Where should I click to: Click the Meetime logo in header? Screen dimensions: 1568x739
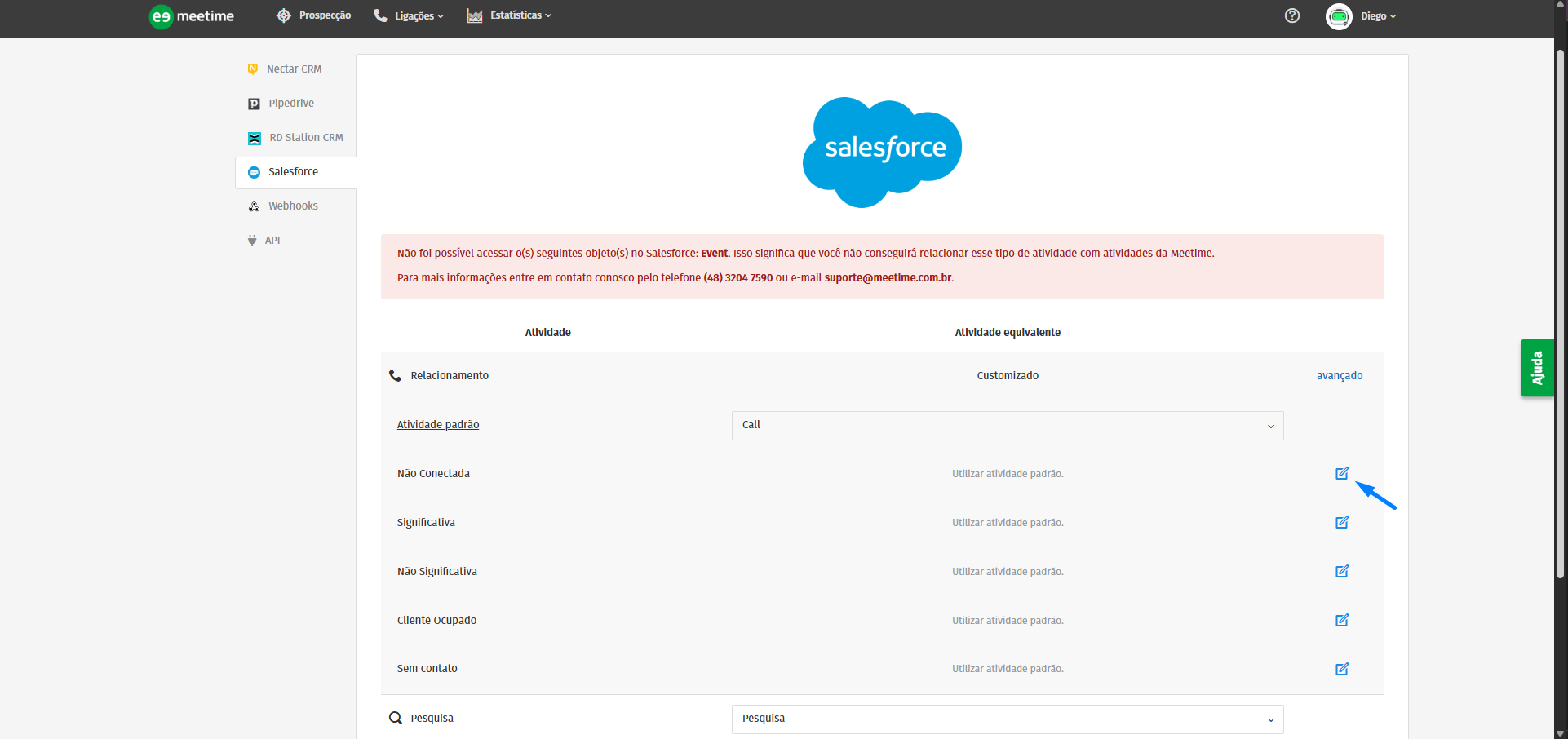tap(192, 16)
